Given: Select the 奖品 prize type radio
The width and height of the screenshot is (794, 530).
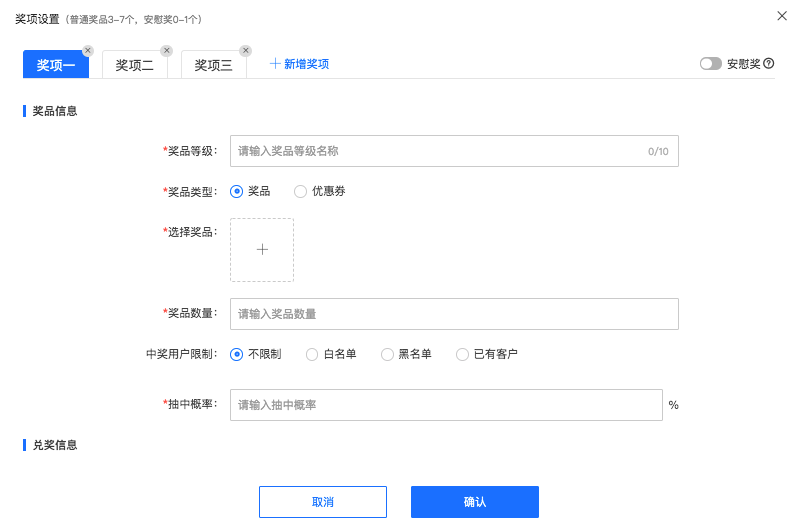Looking at the screenshot, I should coord(236,191).
